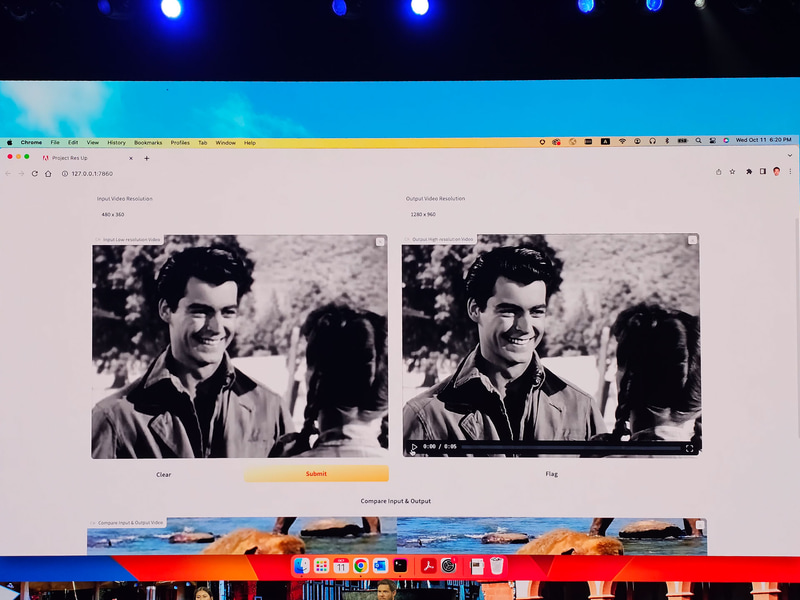Focus the address bar showing 127.0.0.1:7860
The height and width of the screenshot is (600, 800).
[x=92, y=173]
